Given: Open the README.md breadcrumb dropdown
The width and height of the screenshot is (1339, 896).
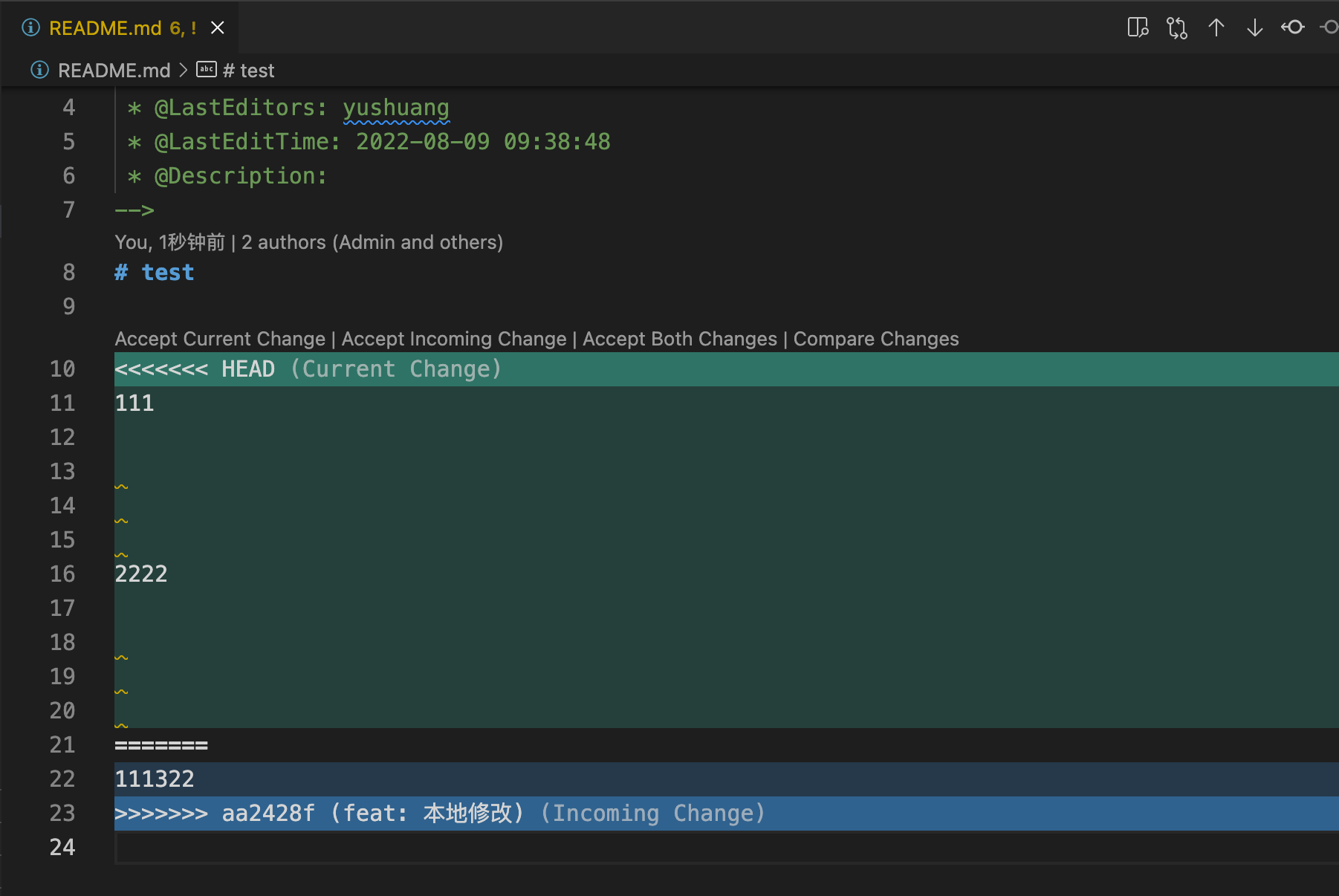Looking at the screenshot, I should pos(114,71).
